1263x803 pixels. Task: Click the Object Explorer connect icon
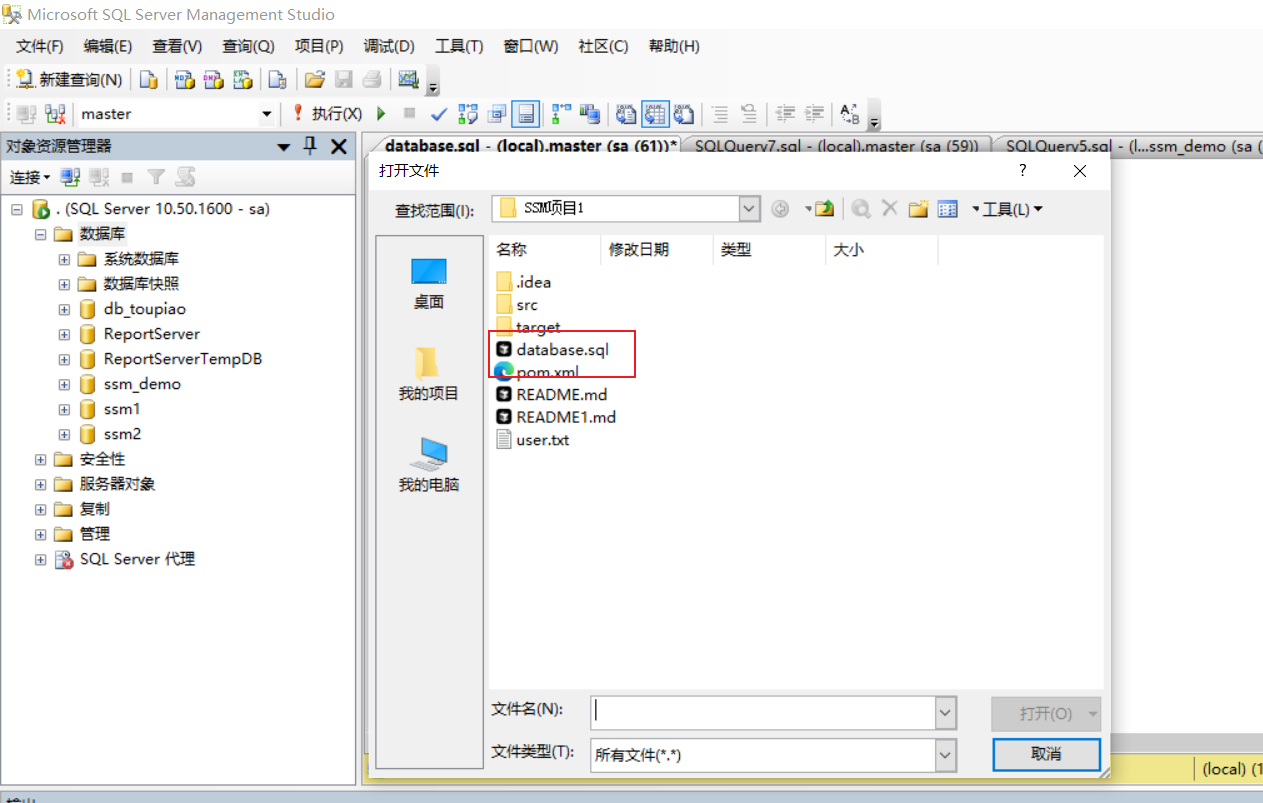(x=70, y=177)
